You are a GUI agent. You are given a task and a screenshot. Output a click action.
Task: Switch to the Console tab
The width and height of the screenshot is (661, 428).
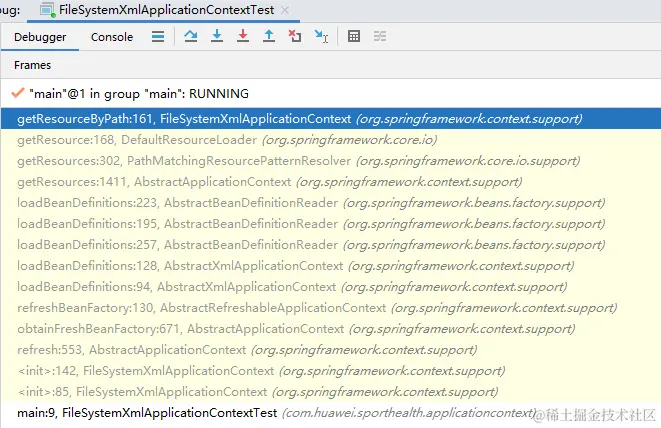coord(112,37)
